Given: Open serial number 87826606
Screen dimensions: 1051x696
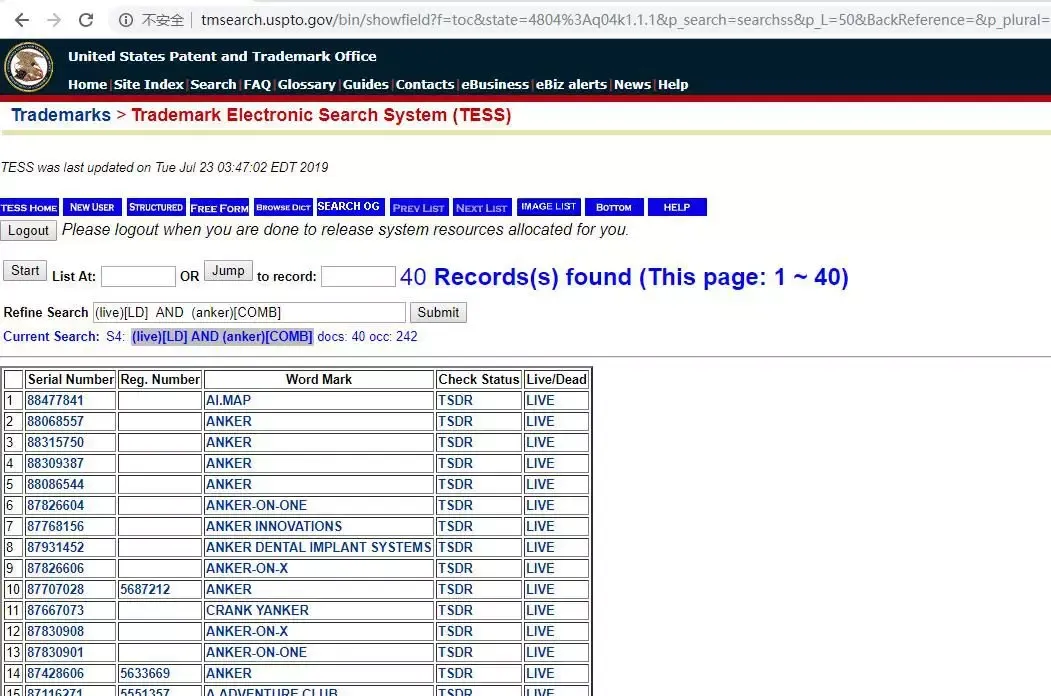Looking at the screenshot, I should tap(55, 568).
